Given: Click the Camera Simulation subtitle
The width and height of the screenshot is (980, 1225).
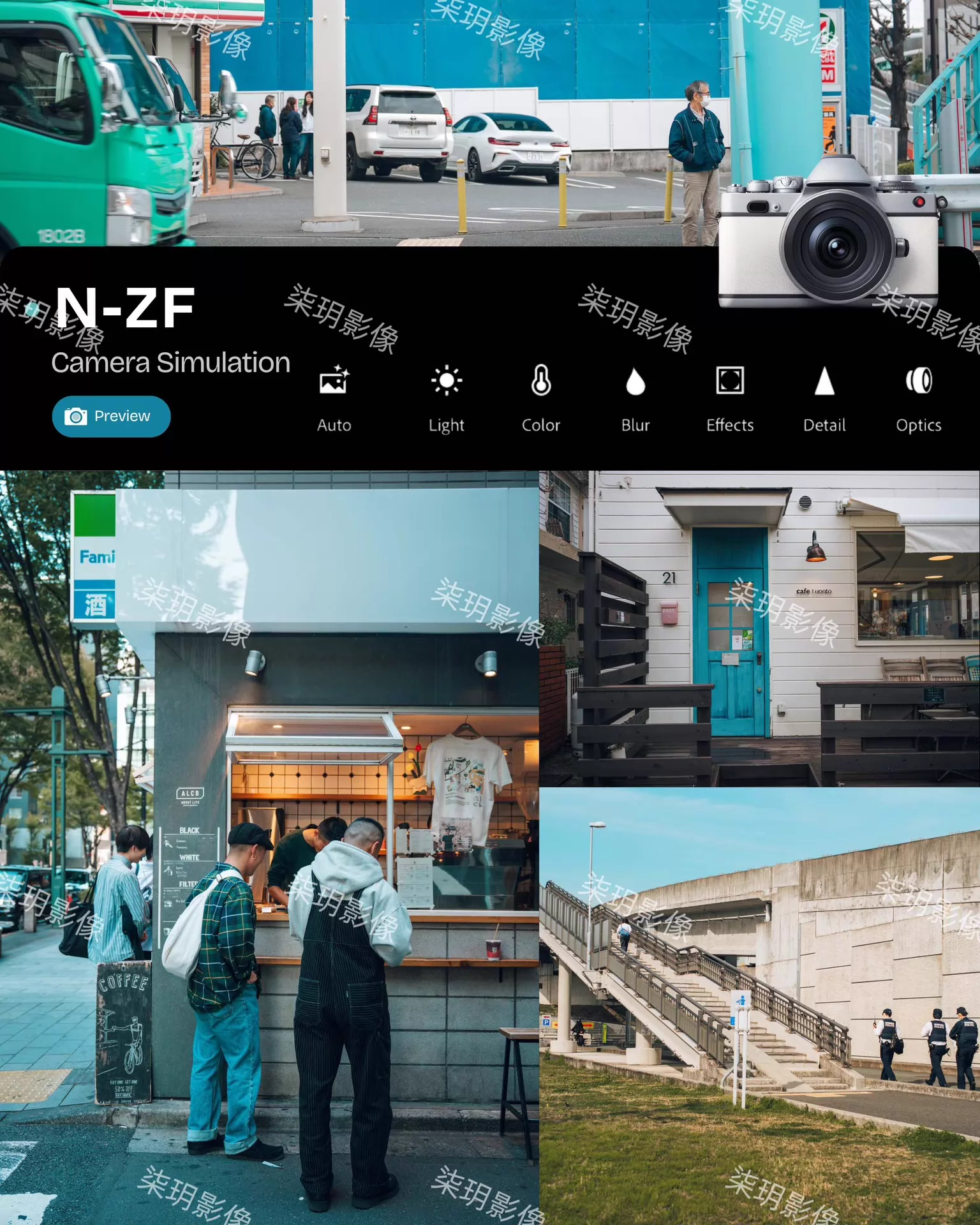Looking at the screenshot, I should (x=170, y=362).
